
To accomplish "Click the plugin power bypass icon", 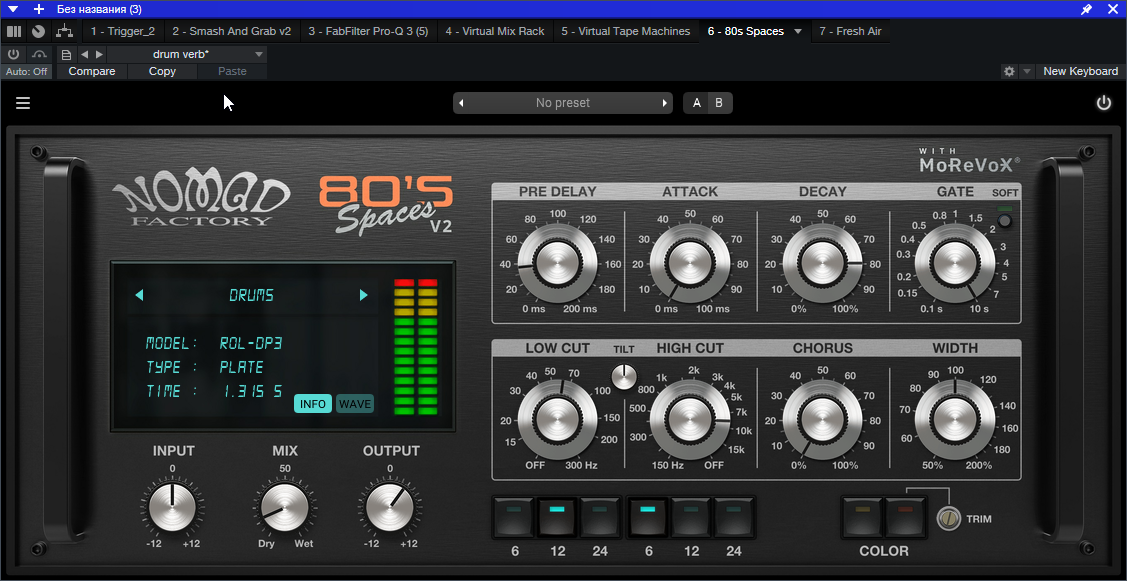I will click(x=1104, y=103).
